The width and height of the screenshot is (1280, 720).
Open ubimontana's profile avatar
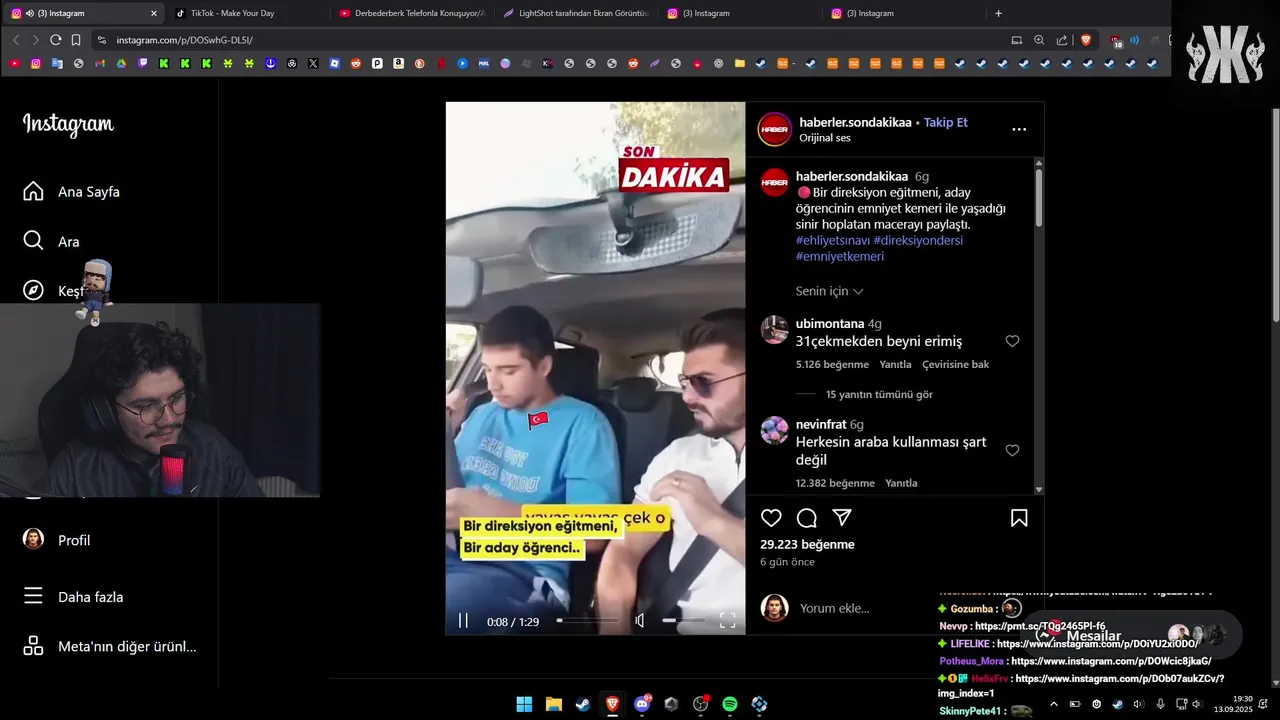(775, 330)
